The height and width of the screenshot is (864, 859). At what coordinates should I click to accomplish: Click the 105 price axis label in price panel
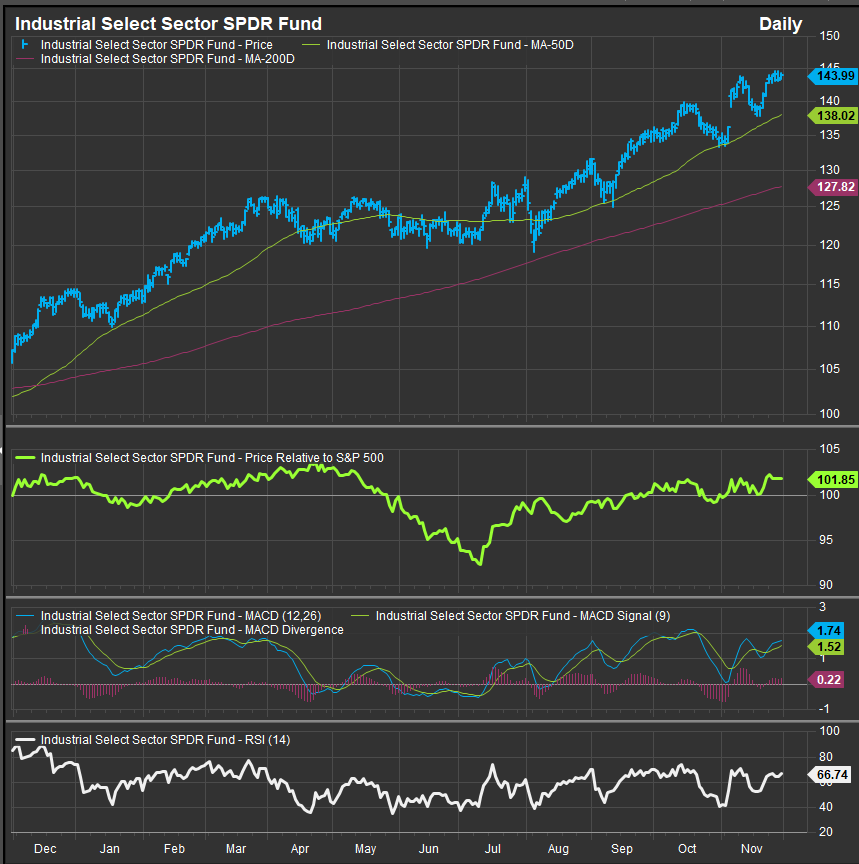(x=829, y=369)
